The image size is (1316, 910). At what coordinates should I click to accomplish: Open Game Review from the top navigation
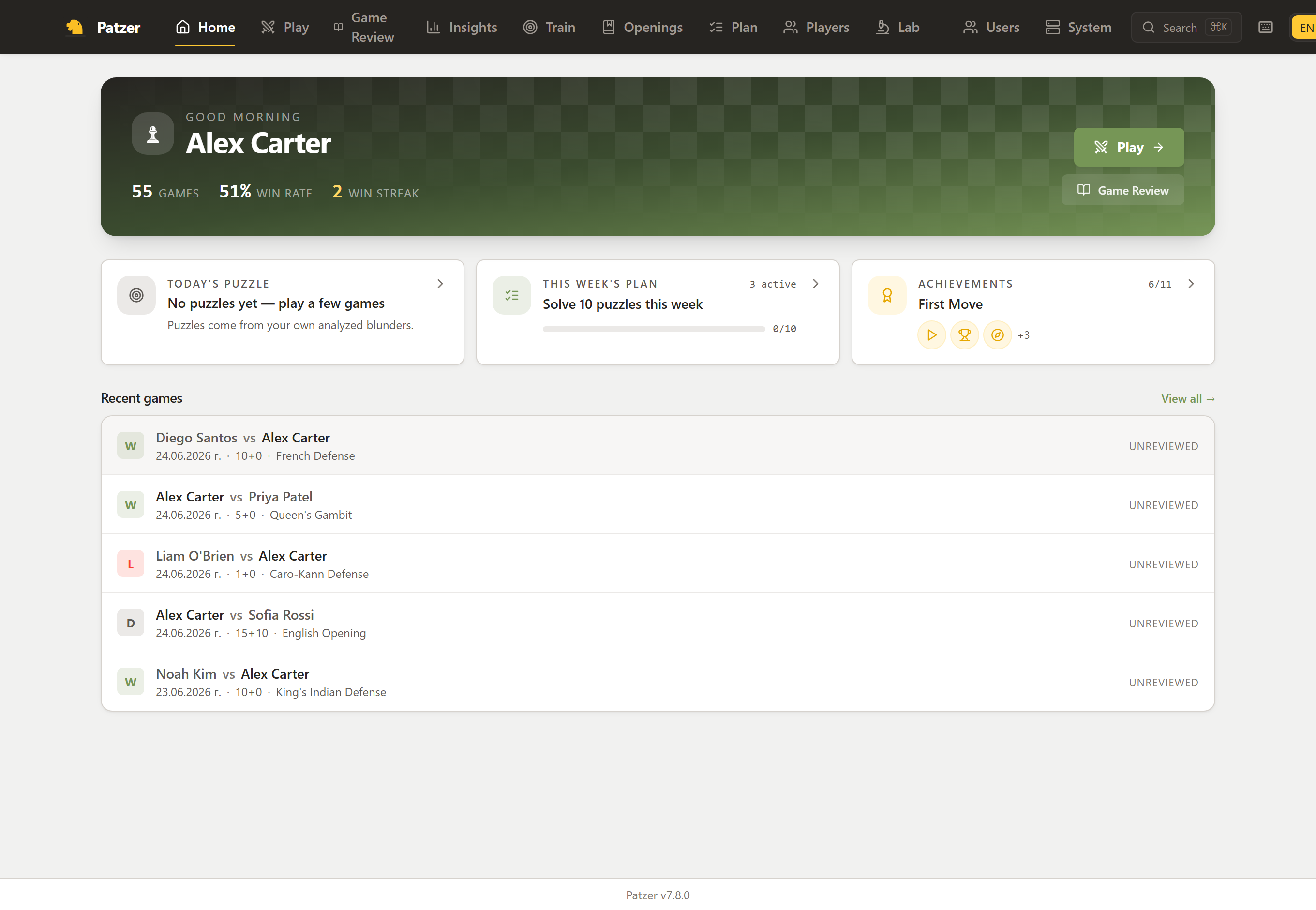tap(364, 27)
